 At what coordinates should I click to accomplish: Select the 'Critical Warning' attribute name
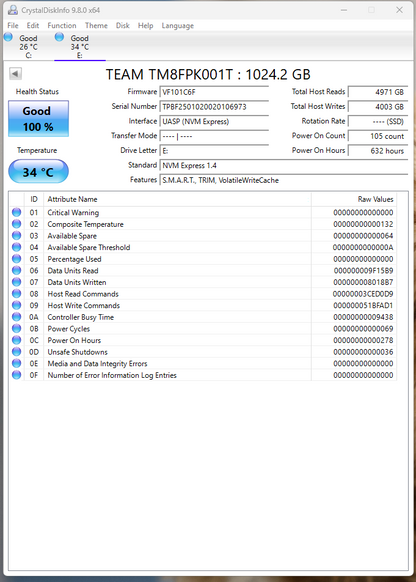pos(73,213)
